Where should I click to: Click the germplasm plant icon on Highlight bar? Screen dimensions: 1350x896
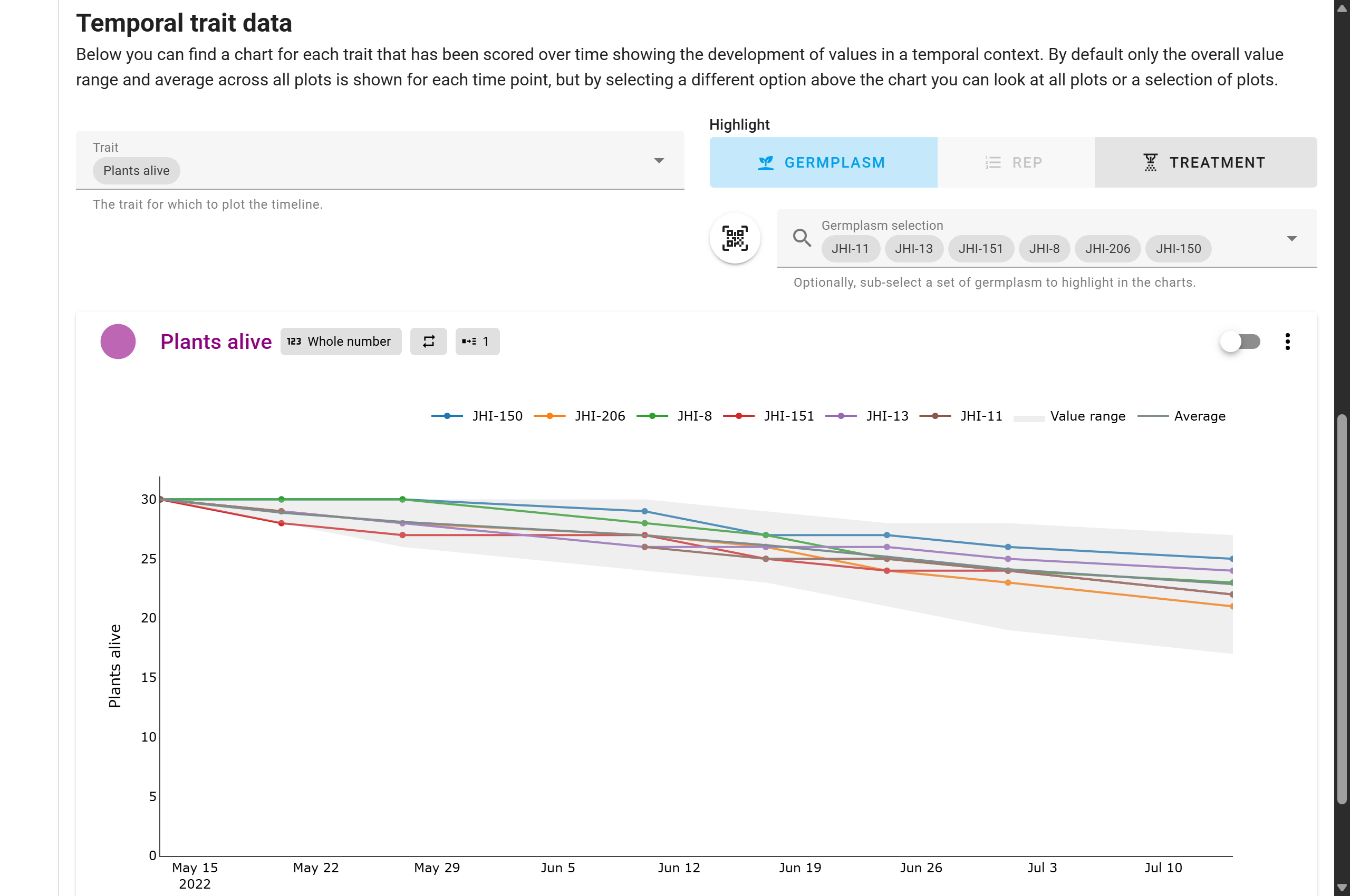[766, 162]
